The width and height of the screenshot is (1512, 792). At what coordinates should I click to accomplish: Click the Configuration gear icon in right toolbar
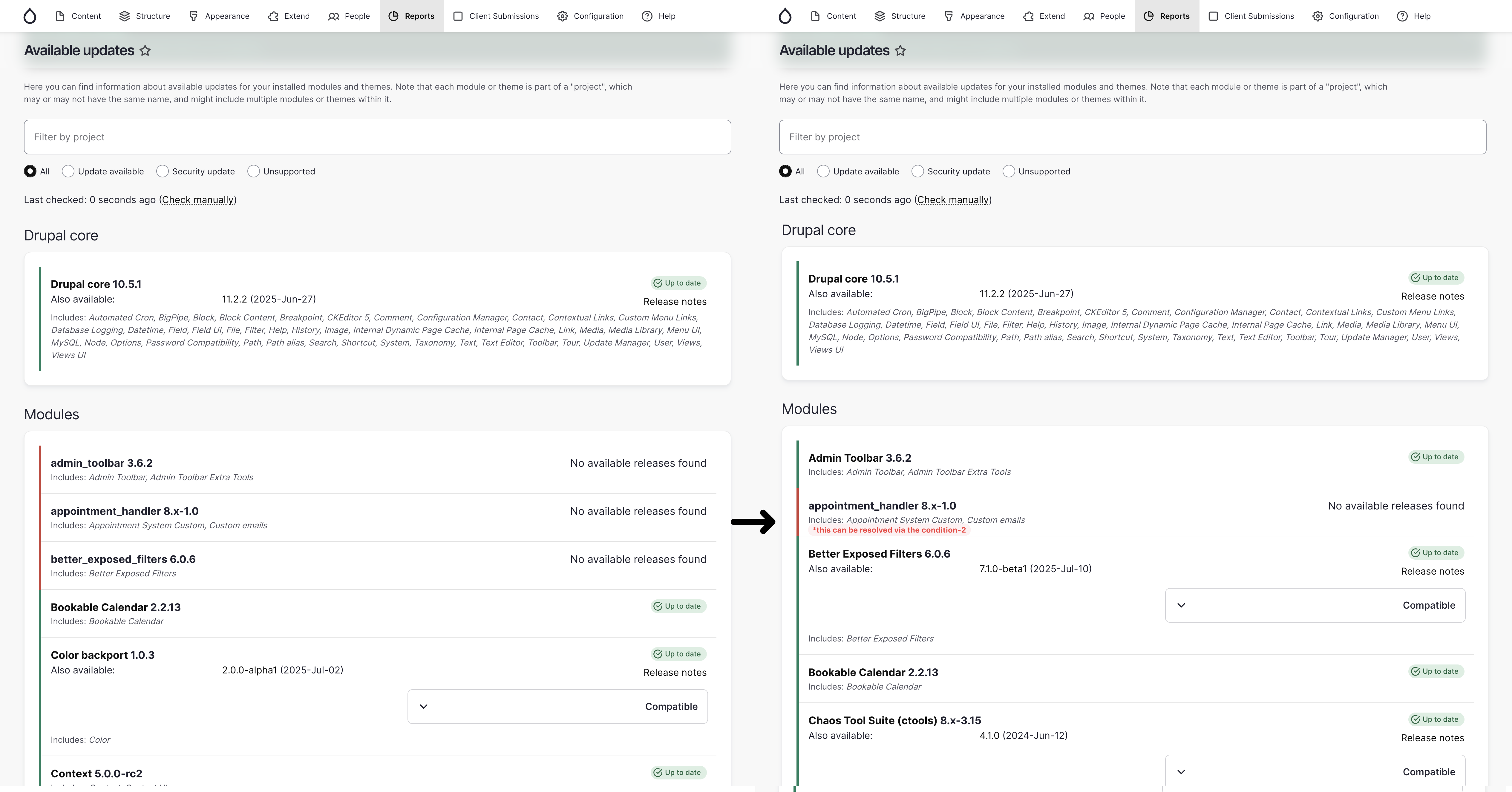tap(1318, 16)
